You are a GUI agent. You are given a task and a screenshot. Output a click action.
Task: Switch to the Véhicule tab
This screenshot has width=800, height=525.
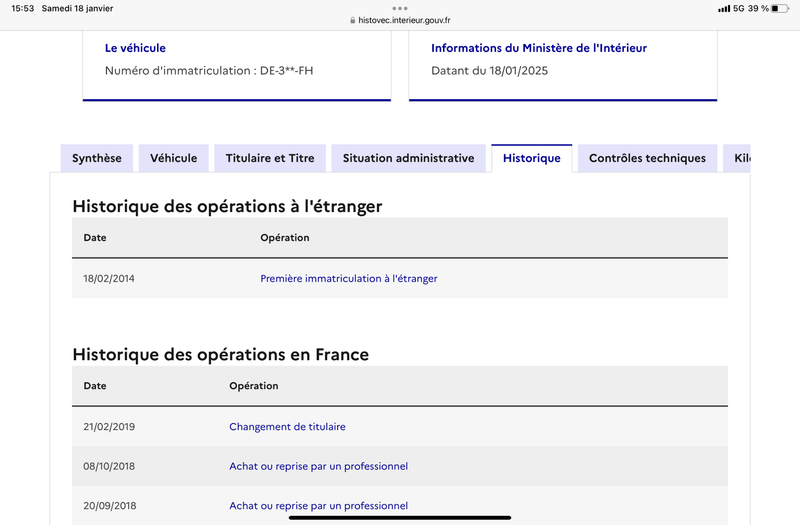pyautogui.click(x=173, y=158)
